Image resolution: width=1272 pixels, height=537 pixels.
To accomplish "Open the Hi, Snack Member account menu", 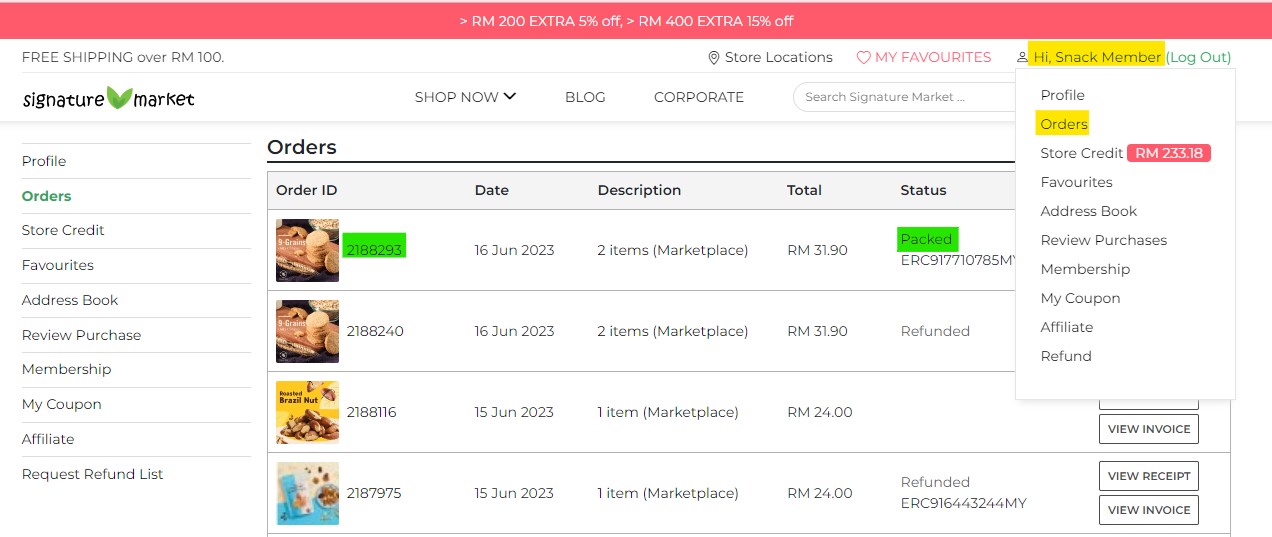I will [1097, 57].
